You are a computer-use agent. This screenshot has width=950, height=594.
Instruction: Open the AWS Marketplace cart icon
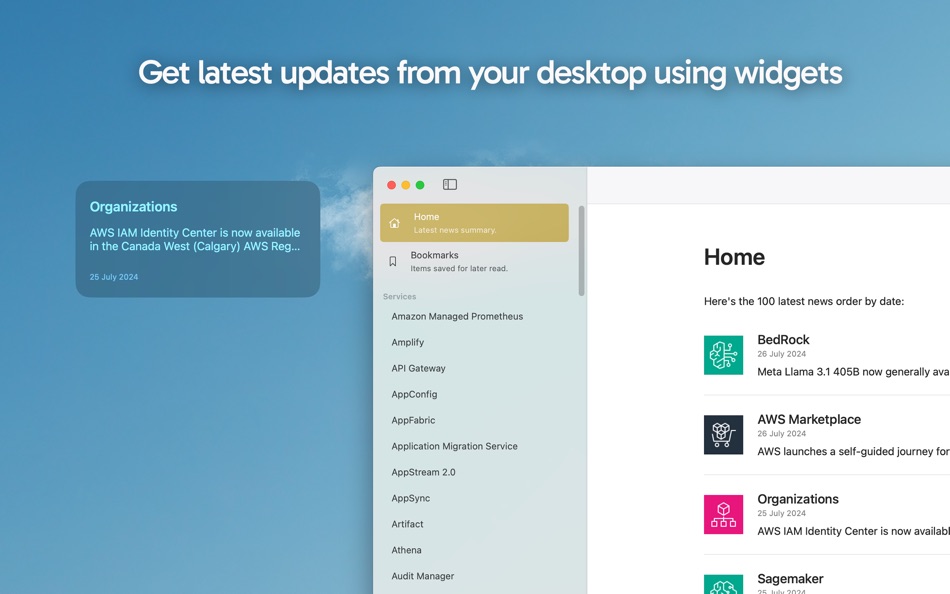click(x=723, y=435)
